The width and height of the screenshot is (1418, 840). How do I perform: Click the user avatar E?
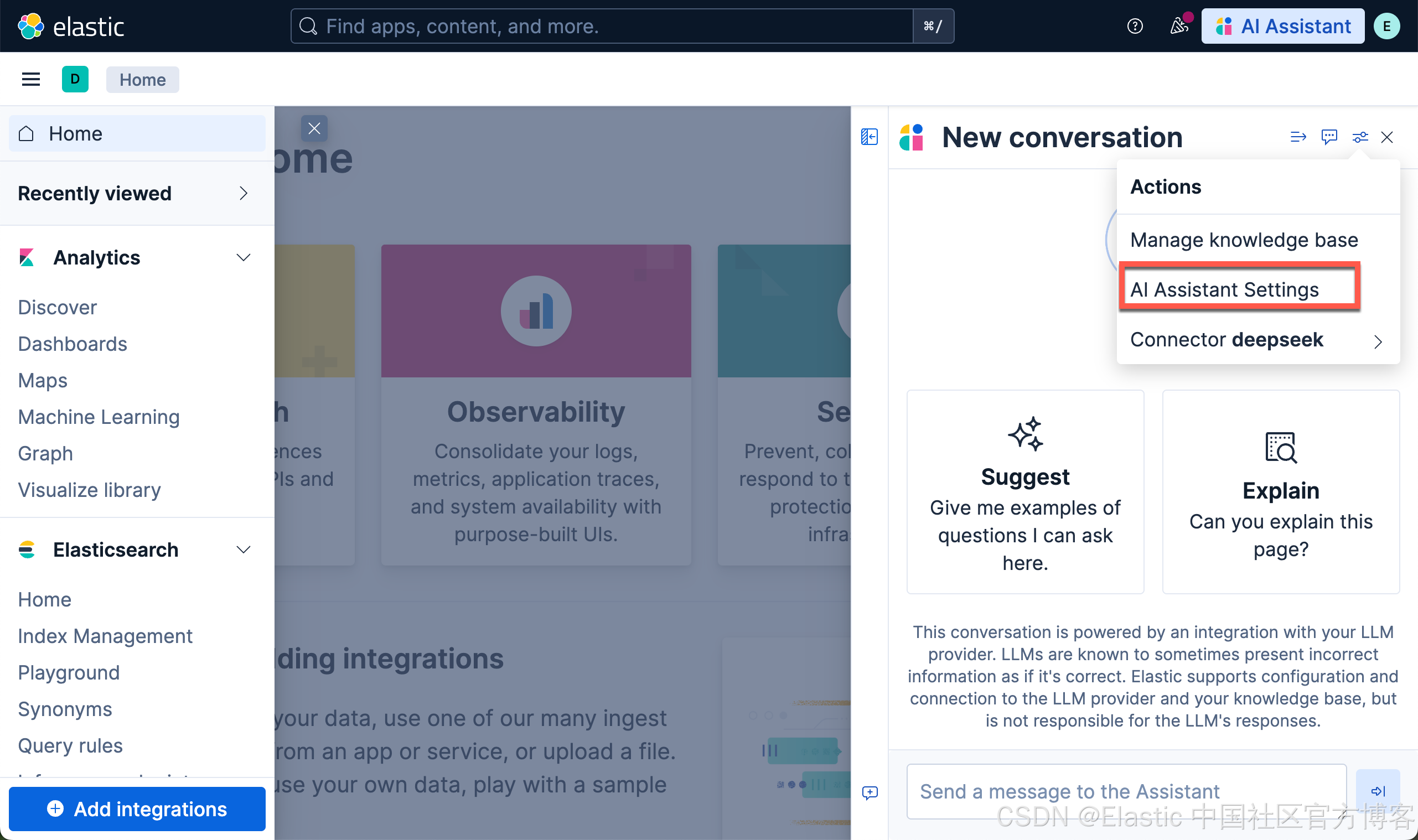pyautogui.click(x=1386, y=26)
